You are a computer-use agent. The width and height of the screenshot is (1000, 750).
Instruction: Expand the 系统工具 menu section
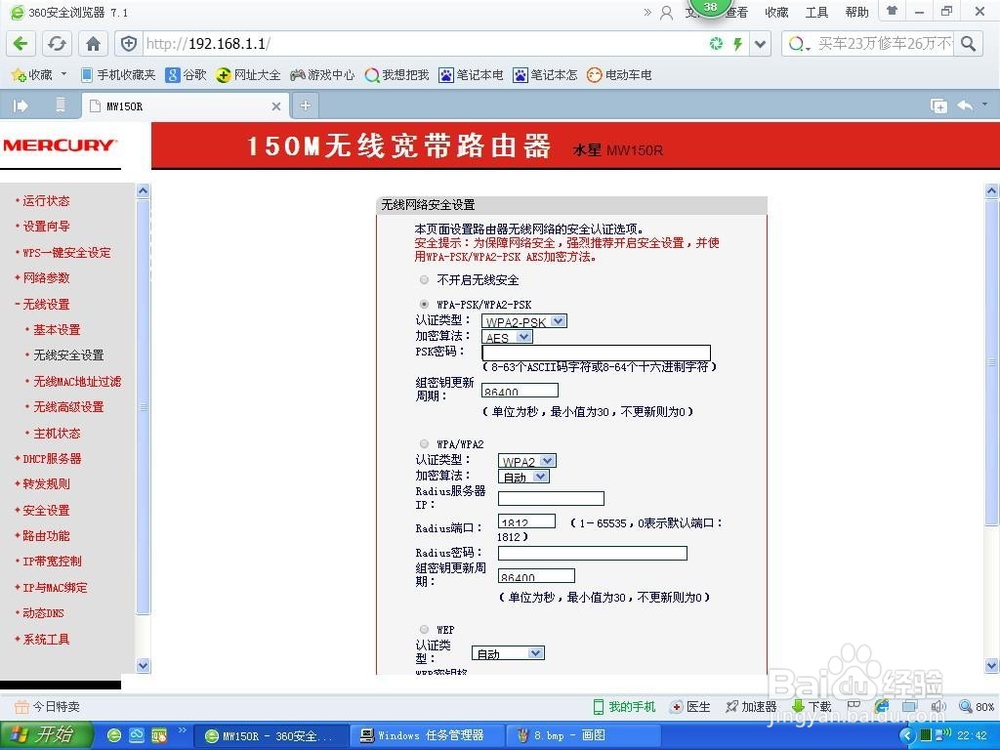click(46, 639)
